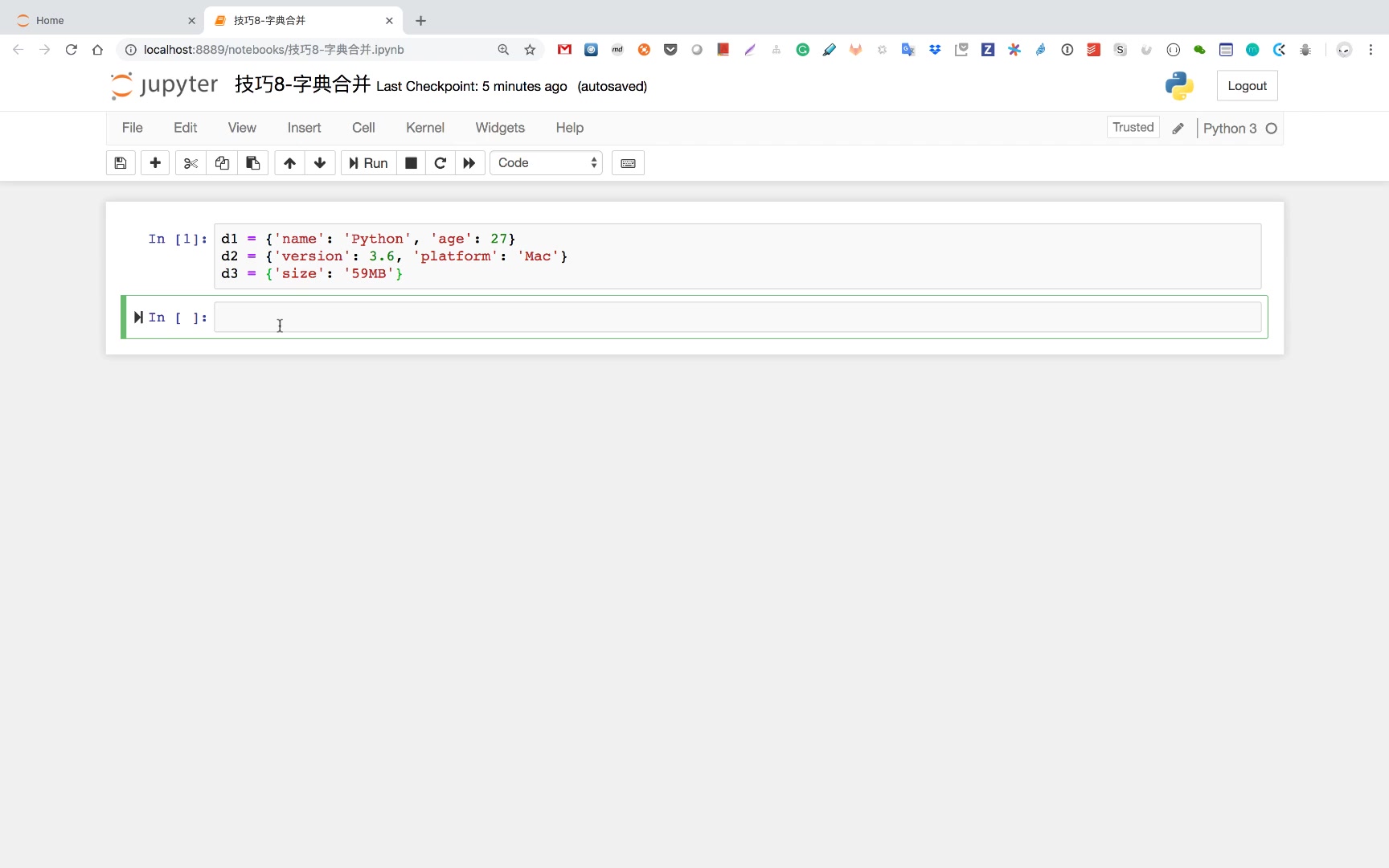Click the Logout button
Screen dimensions: 1389x868
tap(1247, 86)
